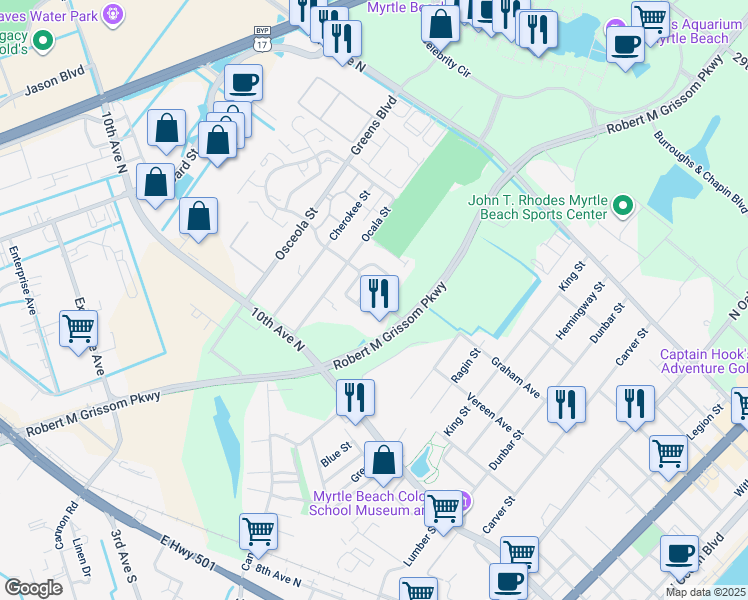
Task: Open the restaurant marker below the US 17 shield
Action: [x=342, y=41]
